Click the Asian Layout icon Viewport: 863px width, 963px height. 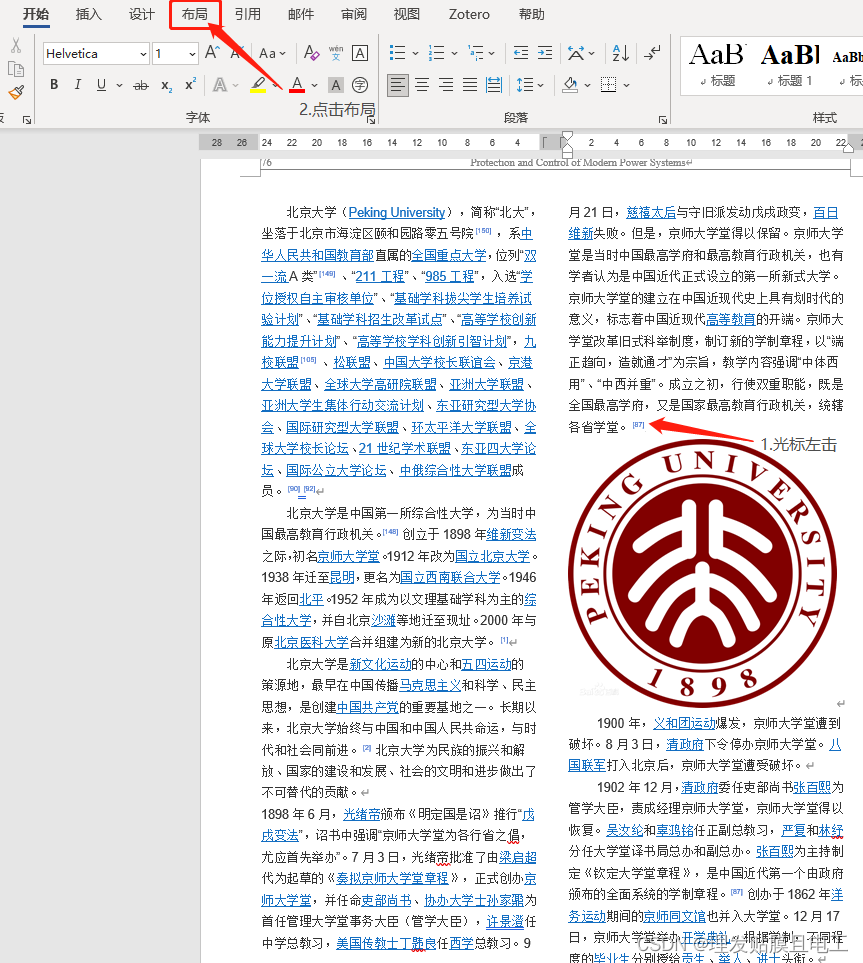pyautogui.click(x=576, y=53)
